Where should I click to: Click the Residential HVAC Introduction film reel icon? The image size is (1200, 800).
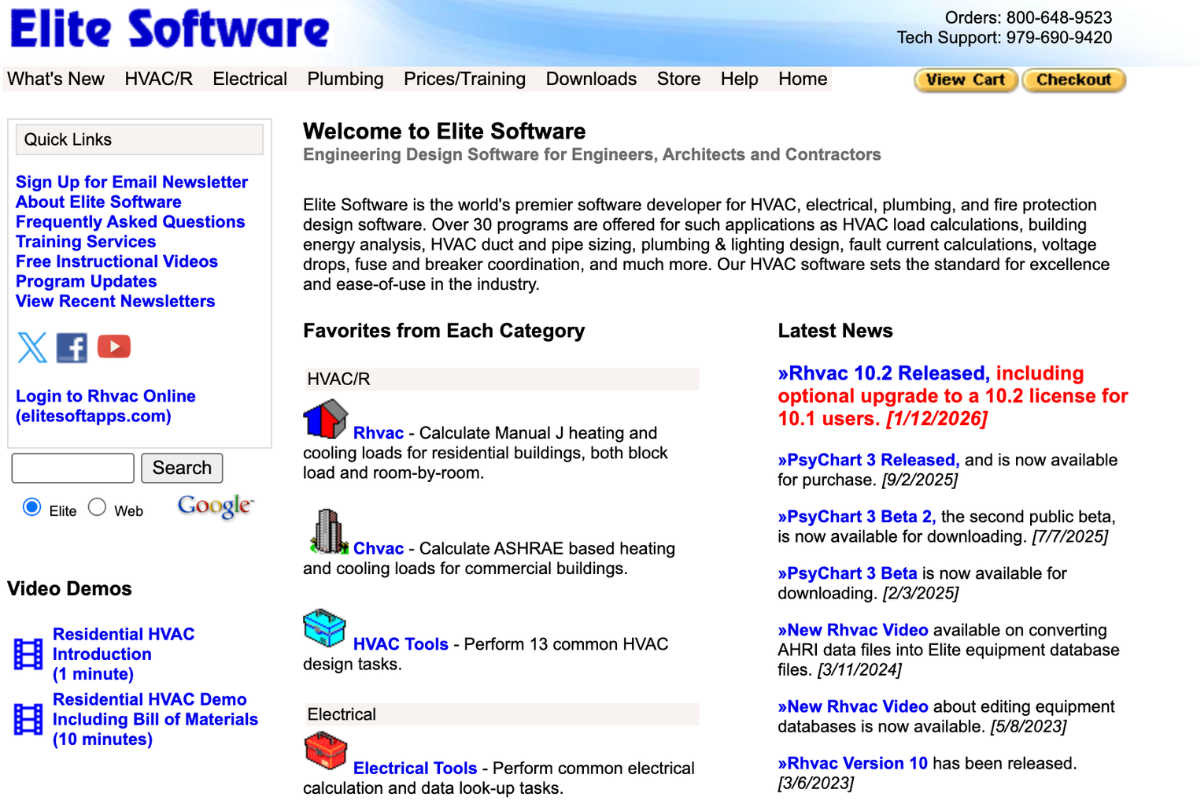click(x=30, y=653)
